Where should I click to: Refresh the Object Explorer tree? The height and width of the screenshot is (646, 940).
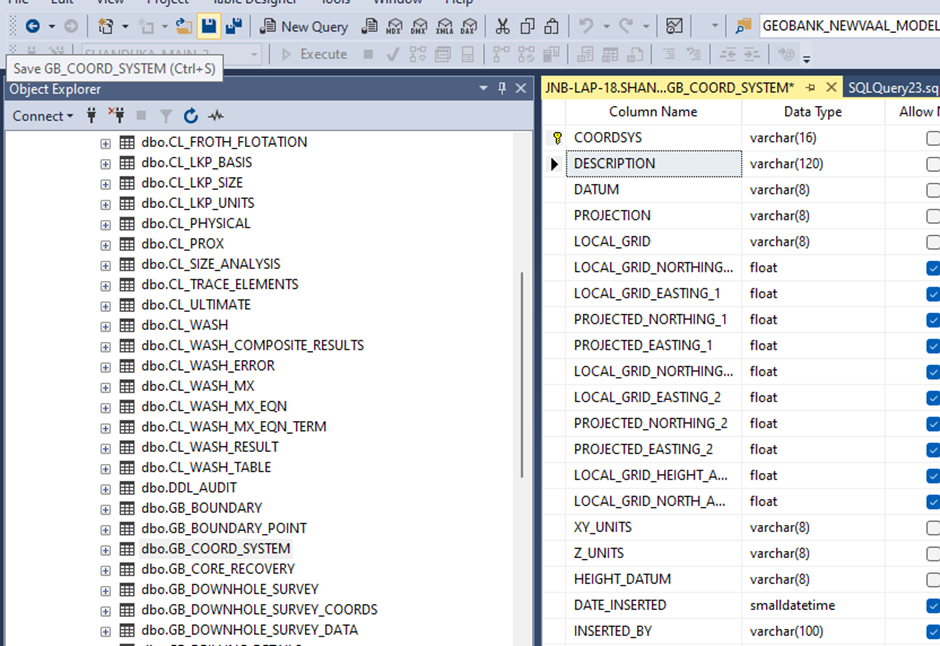[191, 116]
